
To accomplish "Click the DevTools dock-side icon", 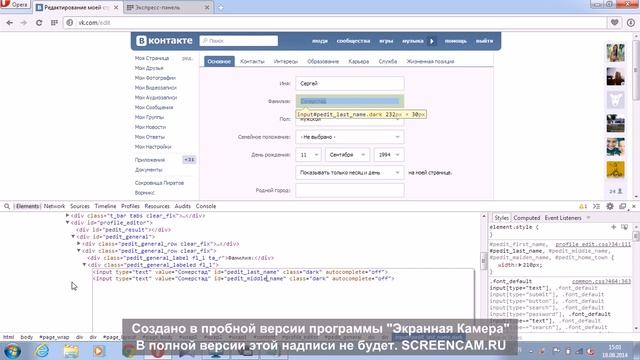I will 622,206.
